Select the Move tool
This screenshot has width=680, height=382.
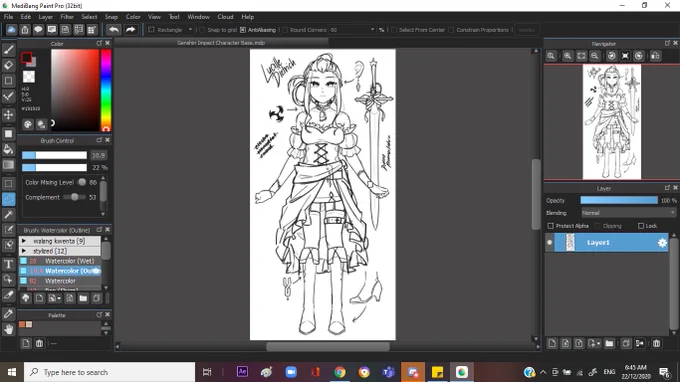click(8, 115)
